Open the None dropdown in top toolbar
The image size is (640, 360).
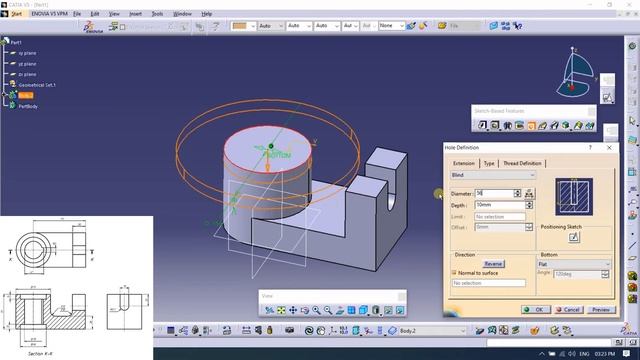pos(391,26)
